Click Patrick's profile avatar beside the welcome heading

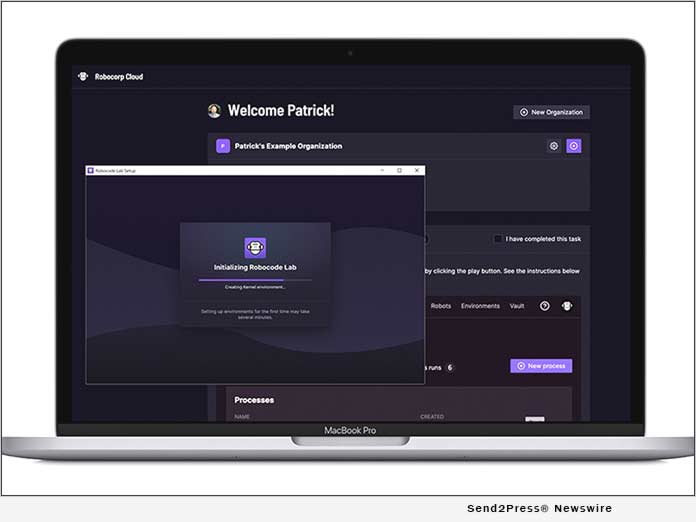pos(214,111)
